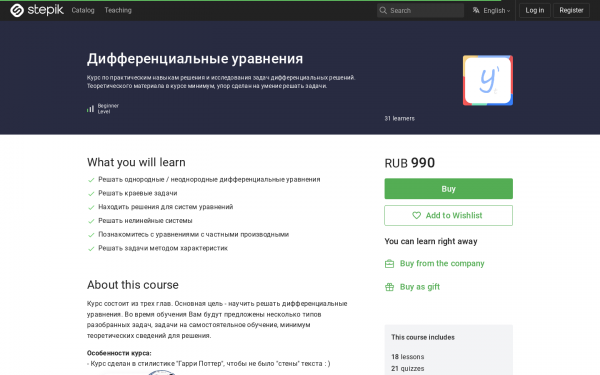This screenshot has height=375, width=600.
Task: Click the language translate icon
Action: 476,10
